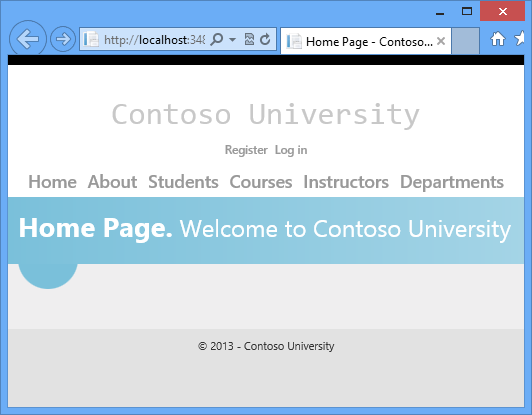Go to the Home menu item

[x=53, y=182]
